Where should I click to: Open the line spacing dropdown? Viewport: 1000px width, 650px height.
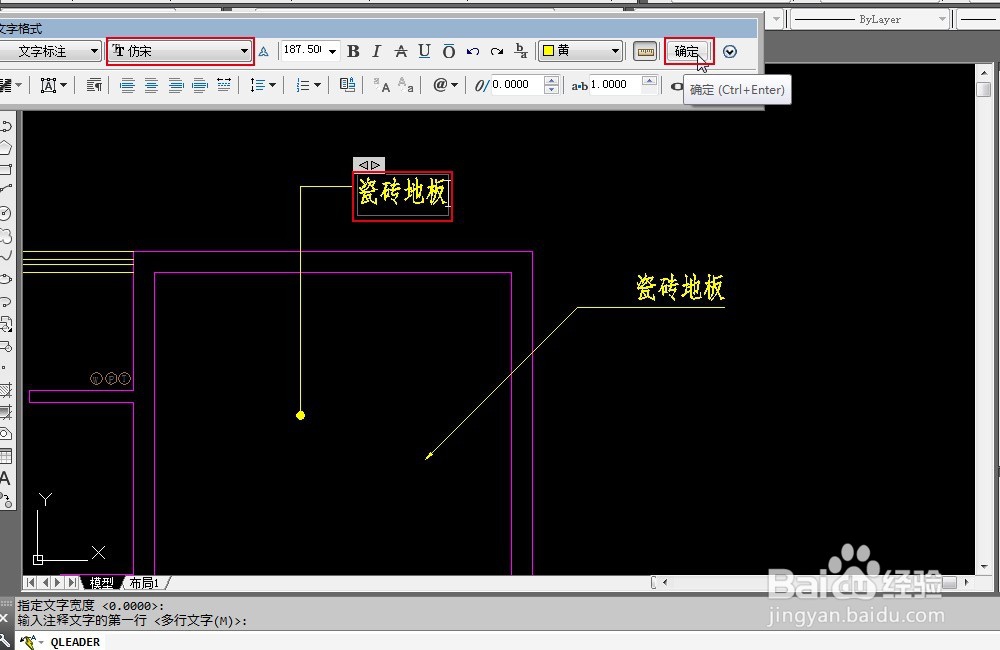coord(263,85)
